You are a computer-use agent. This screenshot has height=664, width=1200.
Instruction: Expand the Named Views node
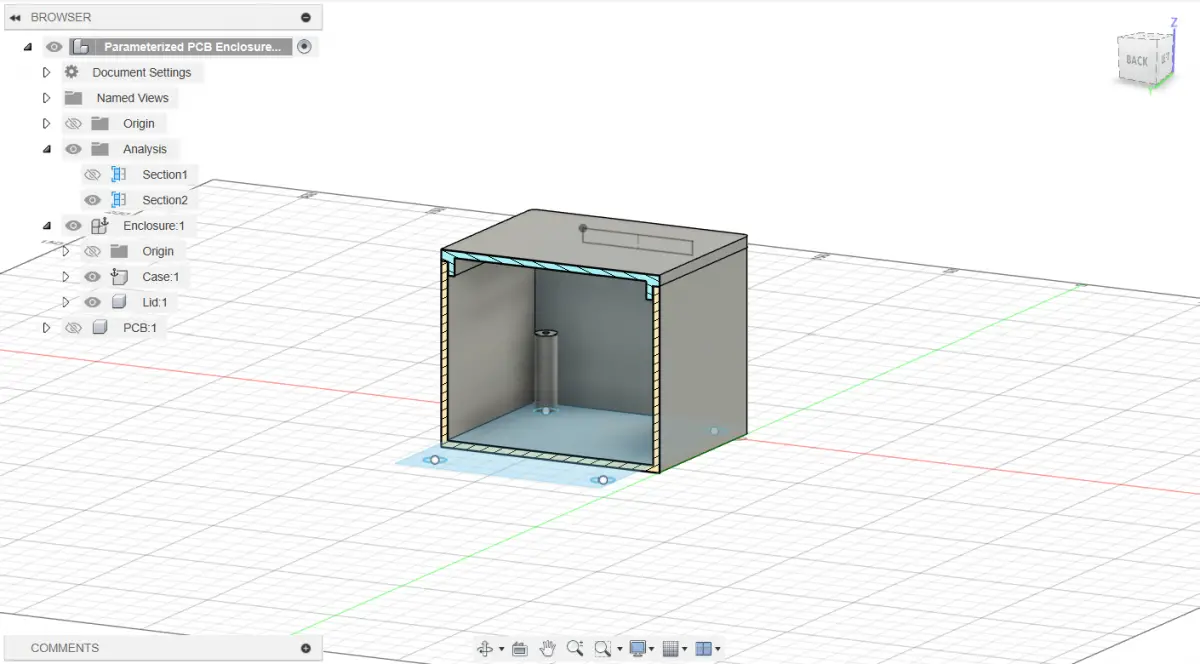point(46,98)
